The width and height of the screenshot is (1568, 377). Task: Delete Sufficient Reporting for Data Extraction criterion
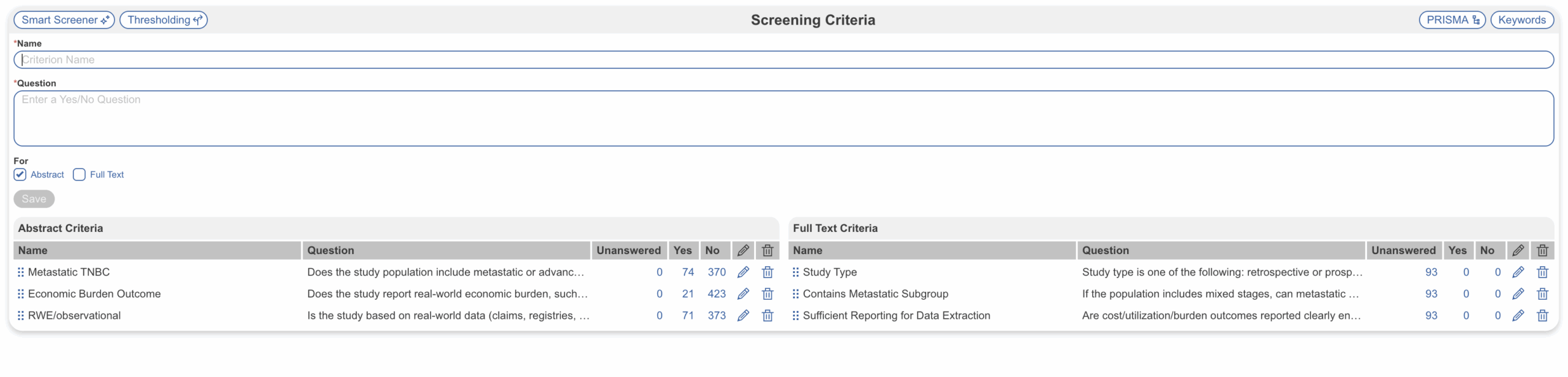click(x=1542, y=316)
